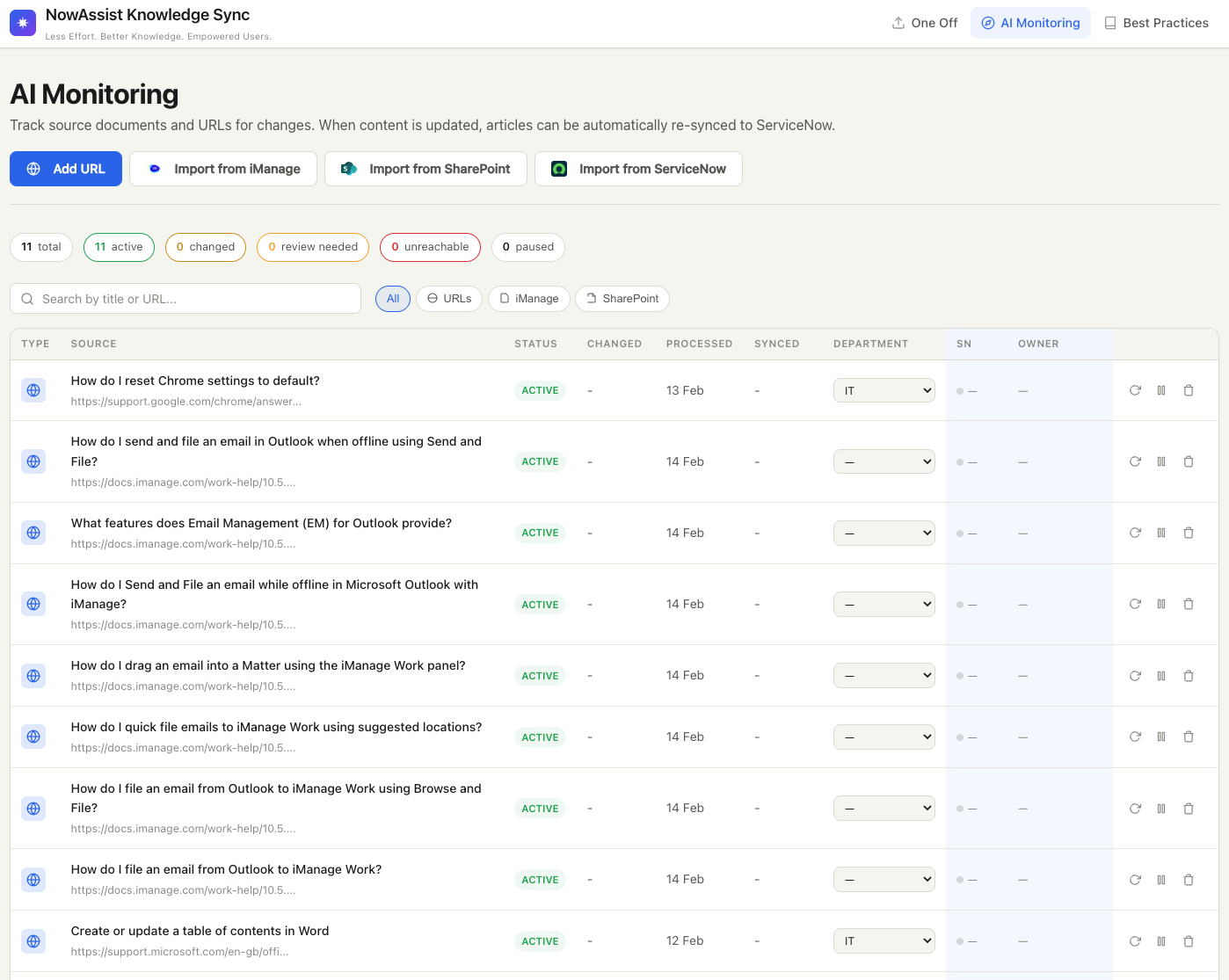Image resolution: width=1229 pixels, height=980 pixels.
Task: Click the iManage logo on its import button
Action: (154, 168)
